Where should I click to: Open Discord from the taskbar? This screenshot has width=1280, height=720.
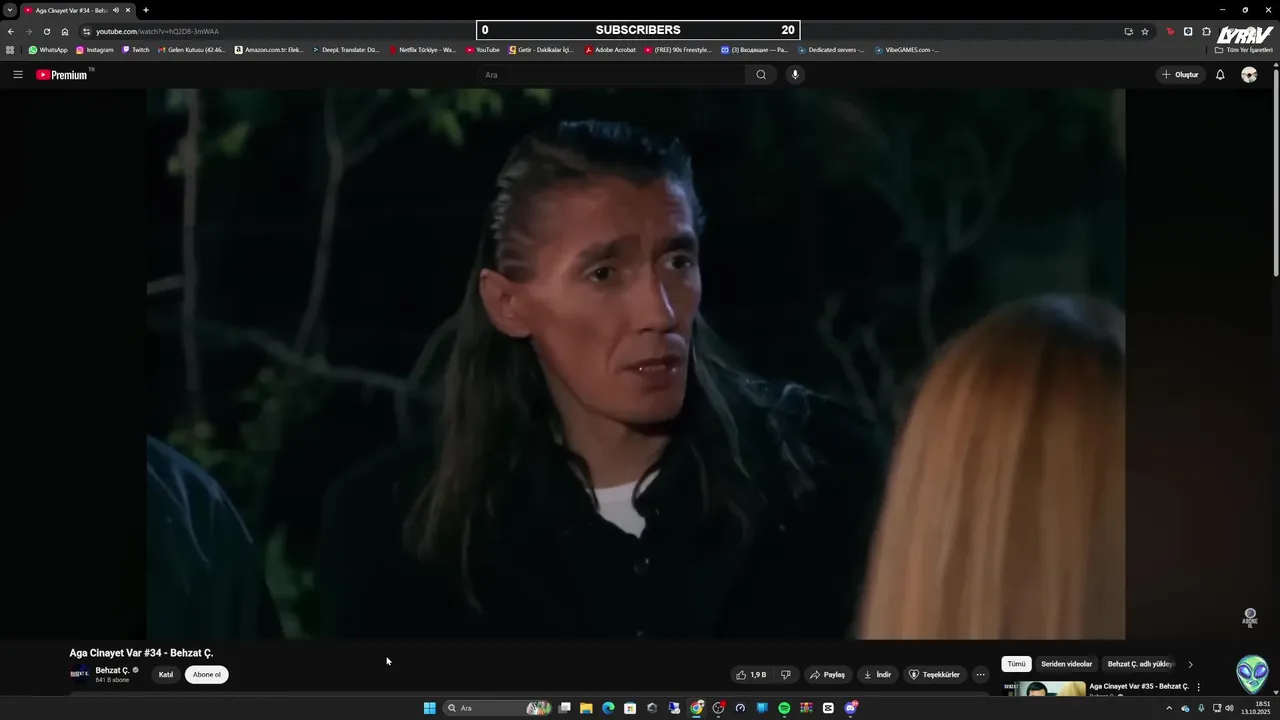(850, 708)
